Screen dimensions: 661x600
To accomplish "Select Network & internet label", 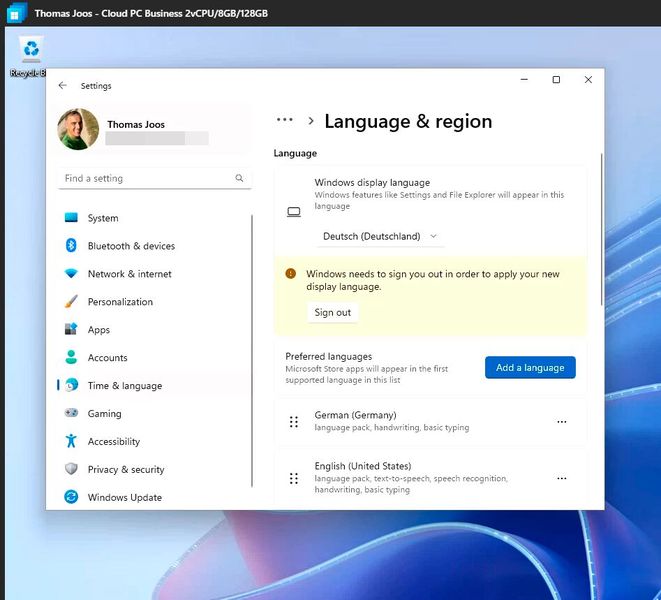I will pos(129,274).
